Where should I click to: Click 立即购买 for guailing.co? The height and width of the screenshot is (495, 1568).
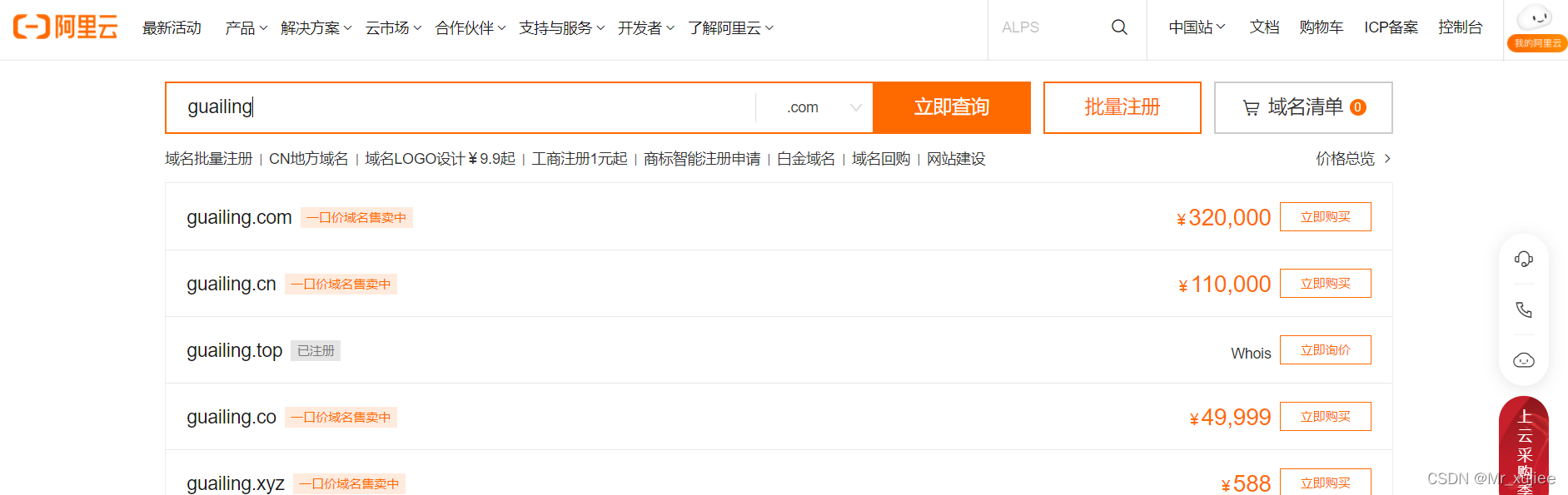click(1325, 417)
